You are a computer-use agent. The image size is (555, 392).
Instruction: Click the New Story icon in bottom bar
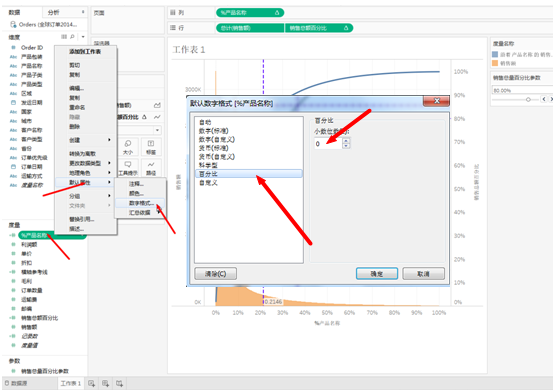120,383
